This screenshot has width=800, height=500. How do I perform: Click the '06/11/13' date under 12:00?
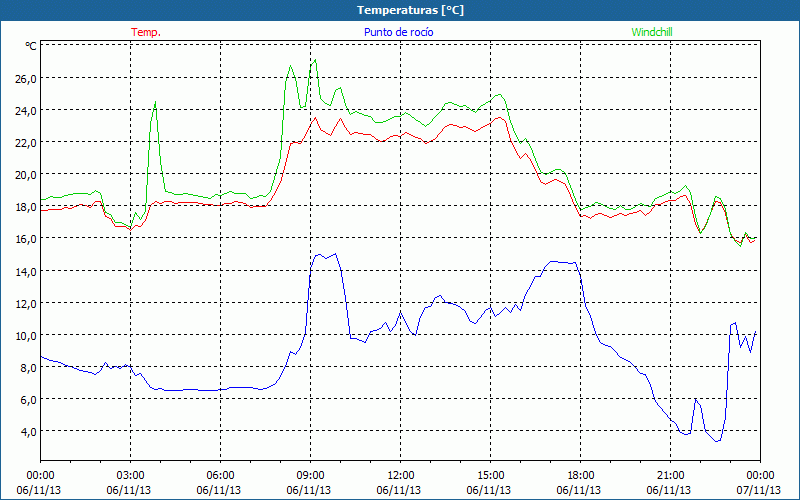point(399,490)
